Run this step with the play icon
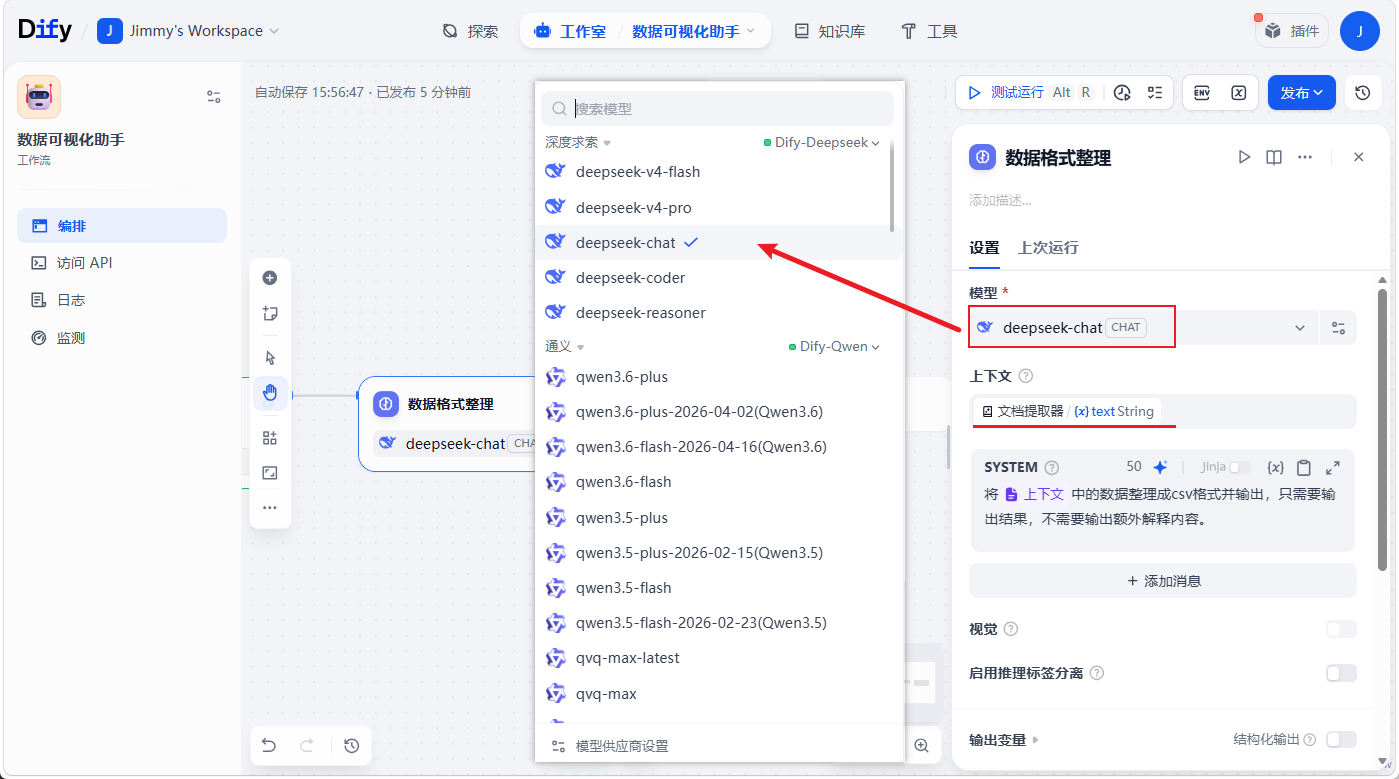This screenshot has height=779, width=1399. click(1244, 157)
